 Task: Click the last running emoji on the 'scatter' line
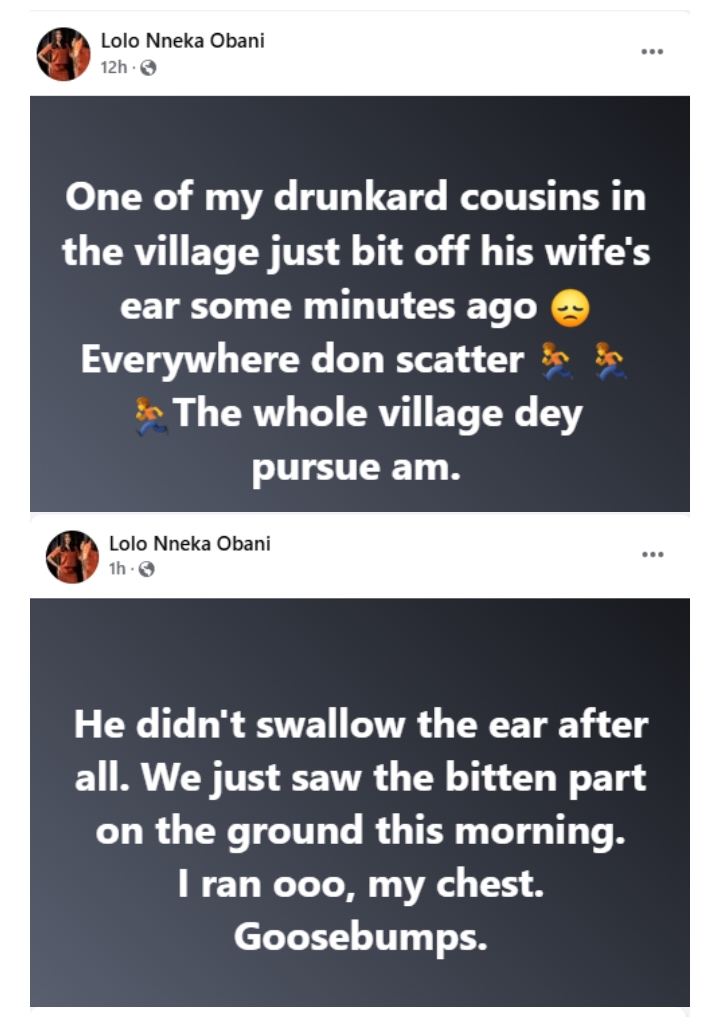click(x=610, y=361)
